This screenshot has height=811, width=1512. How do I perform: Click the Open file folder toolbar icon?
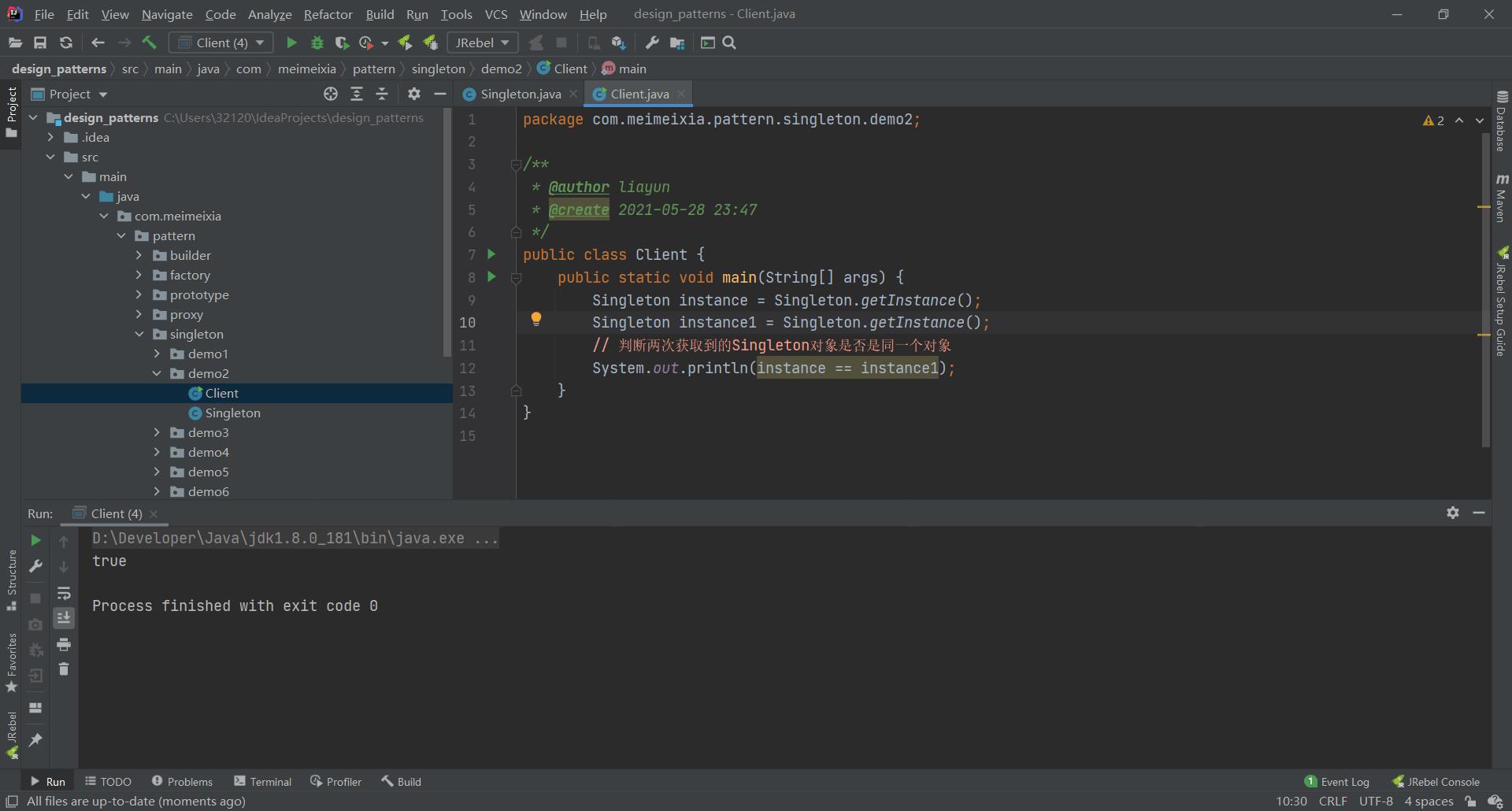tap(15, 43)
